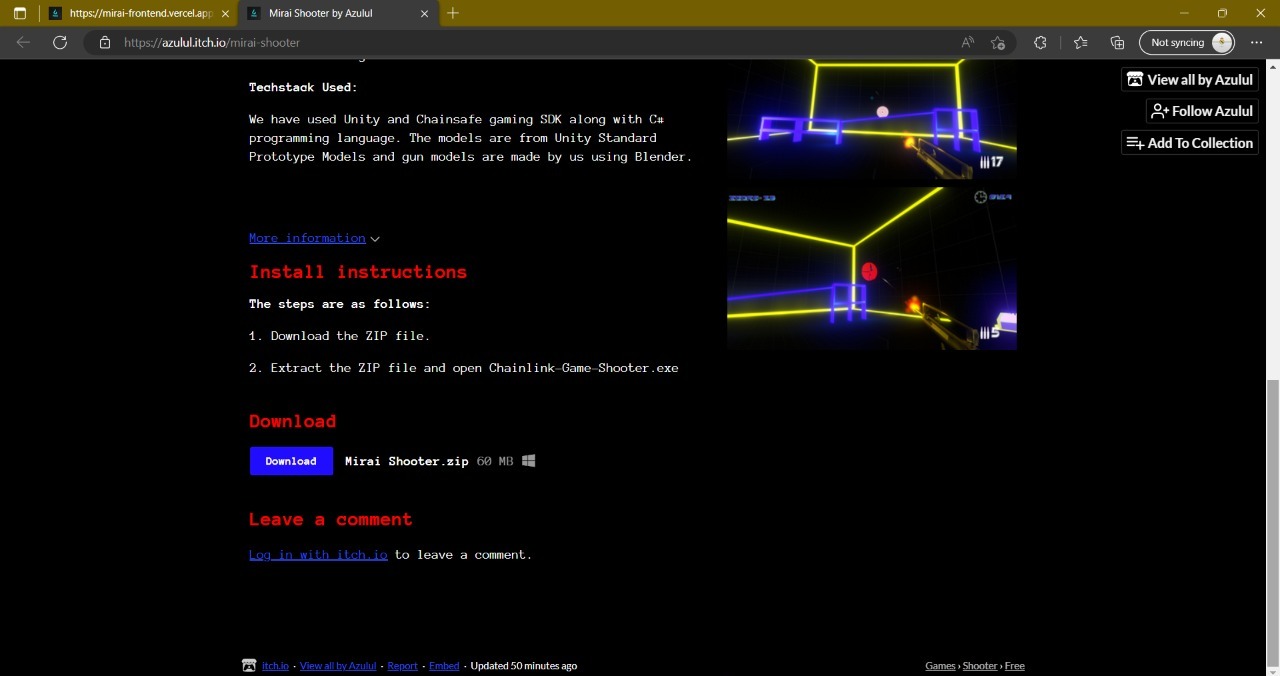1280x676 pixels.
Task: Click the Install instructions heading
Action: 358,272
